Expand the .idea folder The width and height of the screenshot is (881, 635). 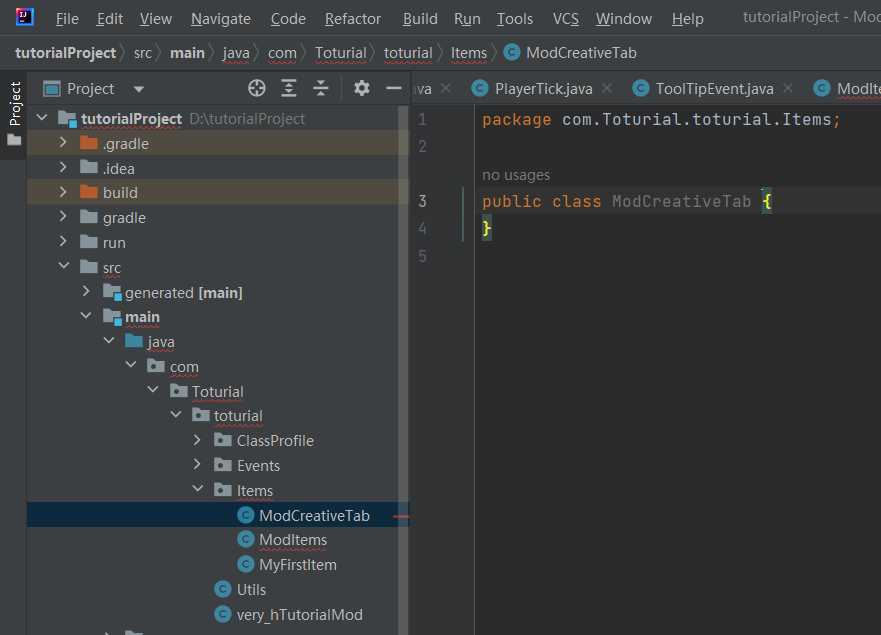pyautogui.click(x=63, y=167)
